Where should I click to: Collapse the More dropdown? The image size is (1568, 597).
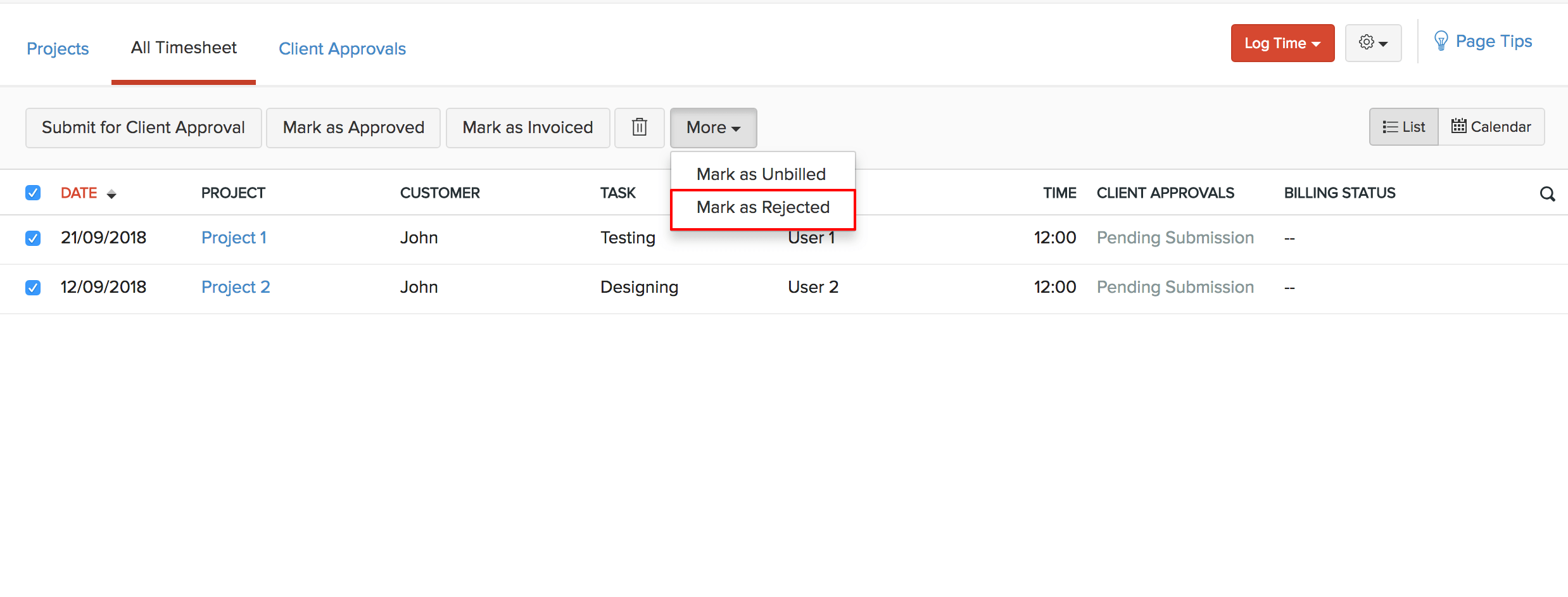[x=713, y=127]
